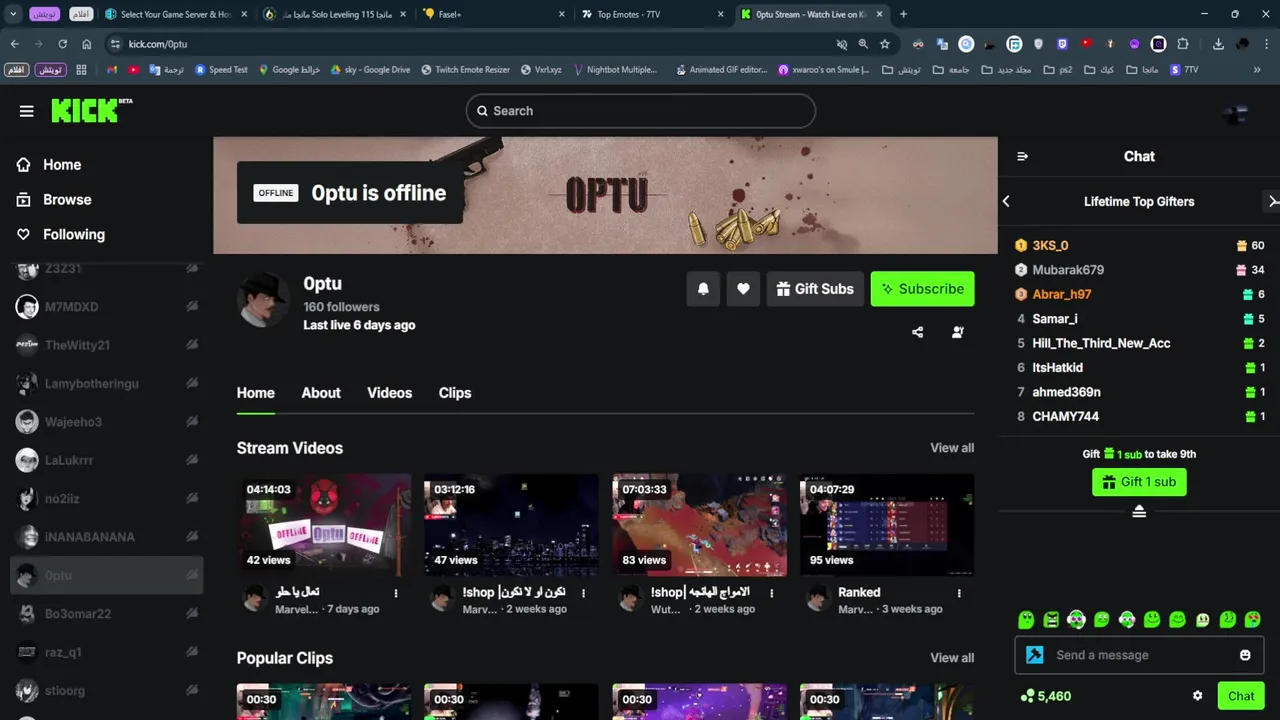Open options menu for 47 views video

pyautogui.click(x=584, y=593)
